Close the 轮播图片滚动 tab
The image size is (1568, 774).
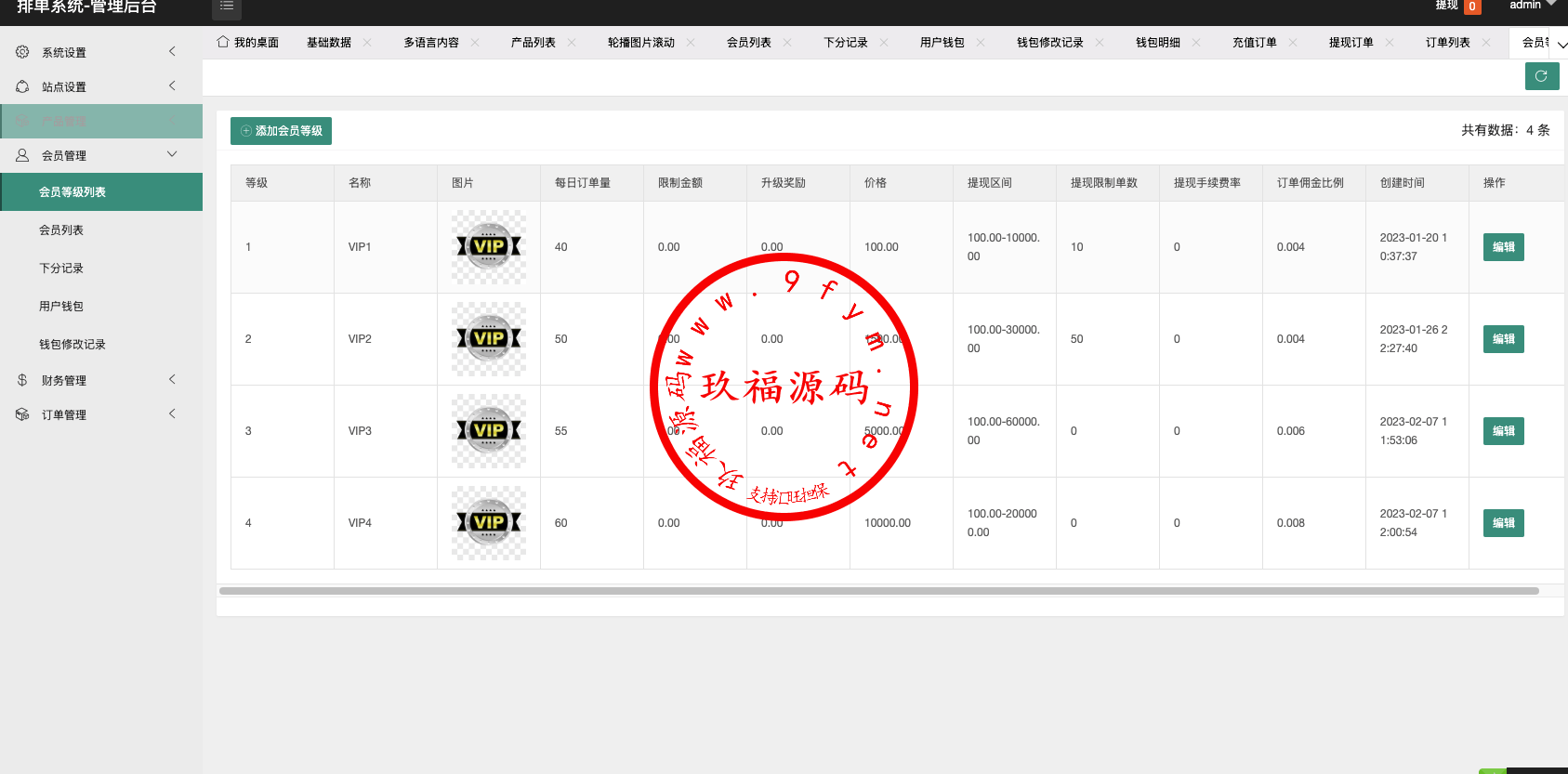tap(691, 42)
